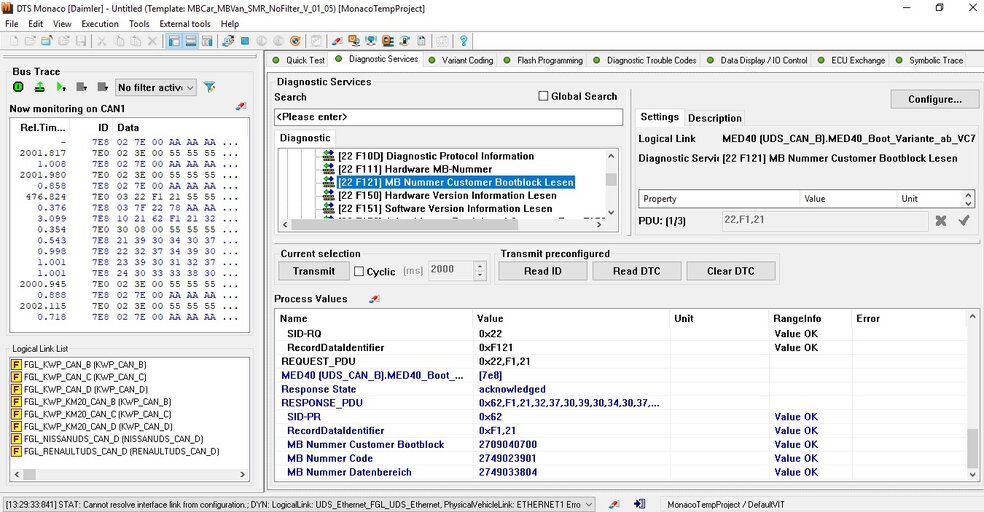
Task: Click the Read ID button
Action: (543, 271)
